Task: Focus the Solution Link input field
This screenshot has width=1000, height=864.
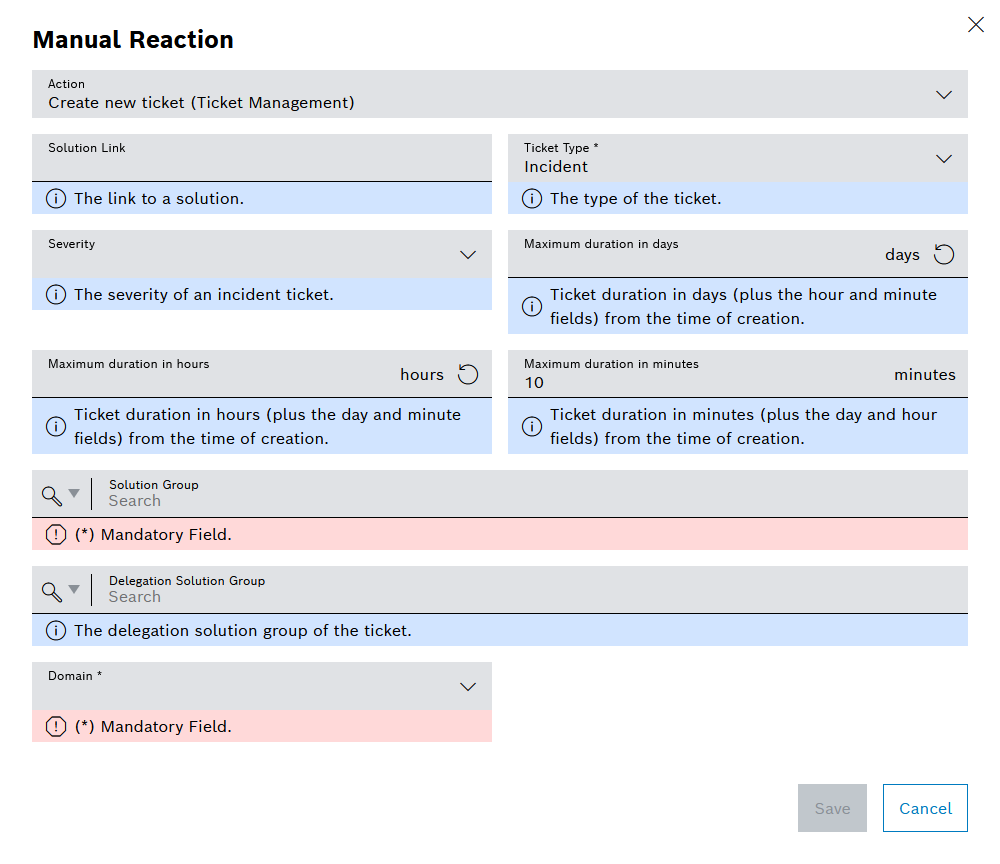Action: coord(260,166)
